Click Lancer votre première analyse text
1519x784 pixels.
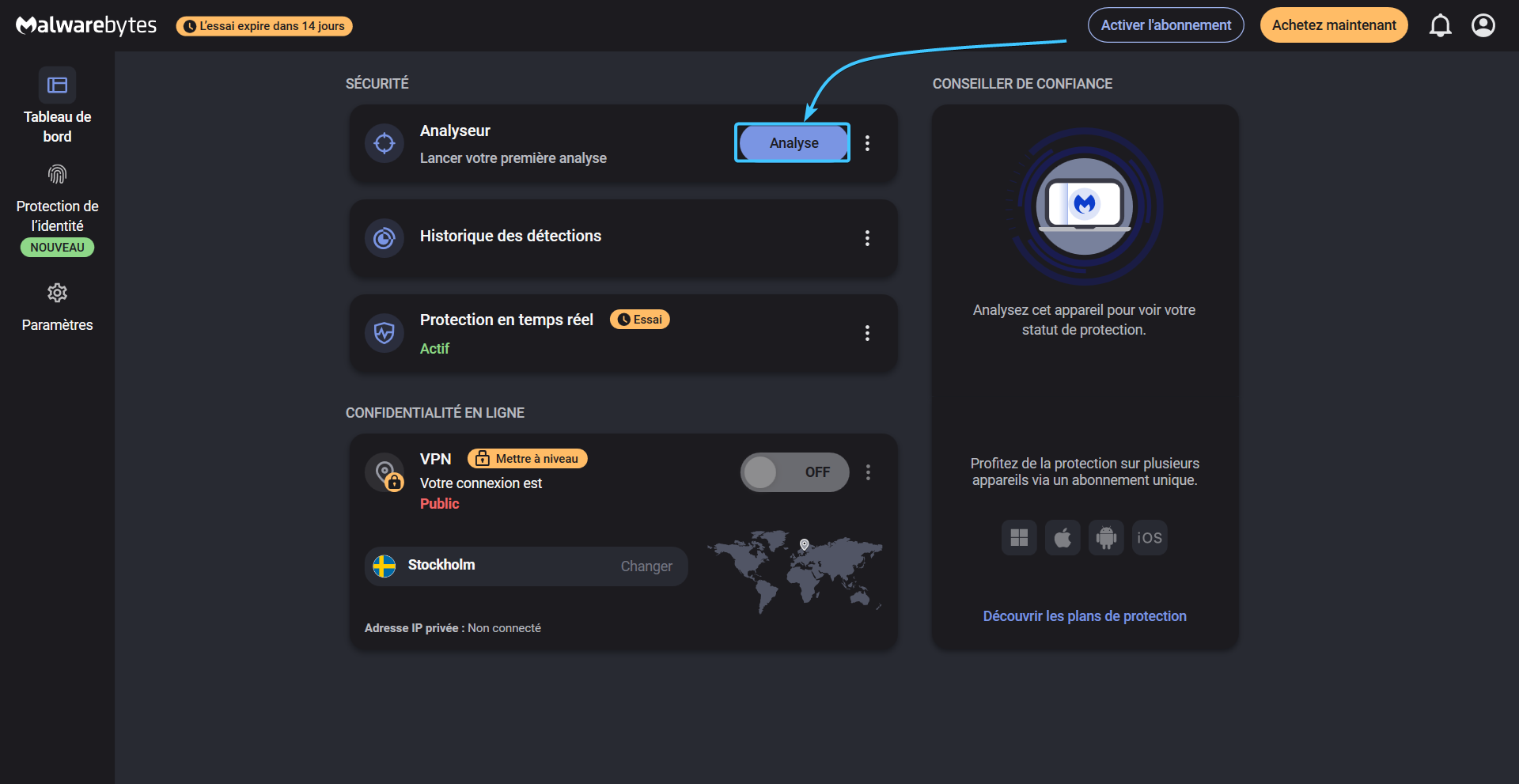[x=513, y=158]
